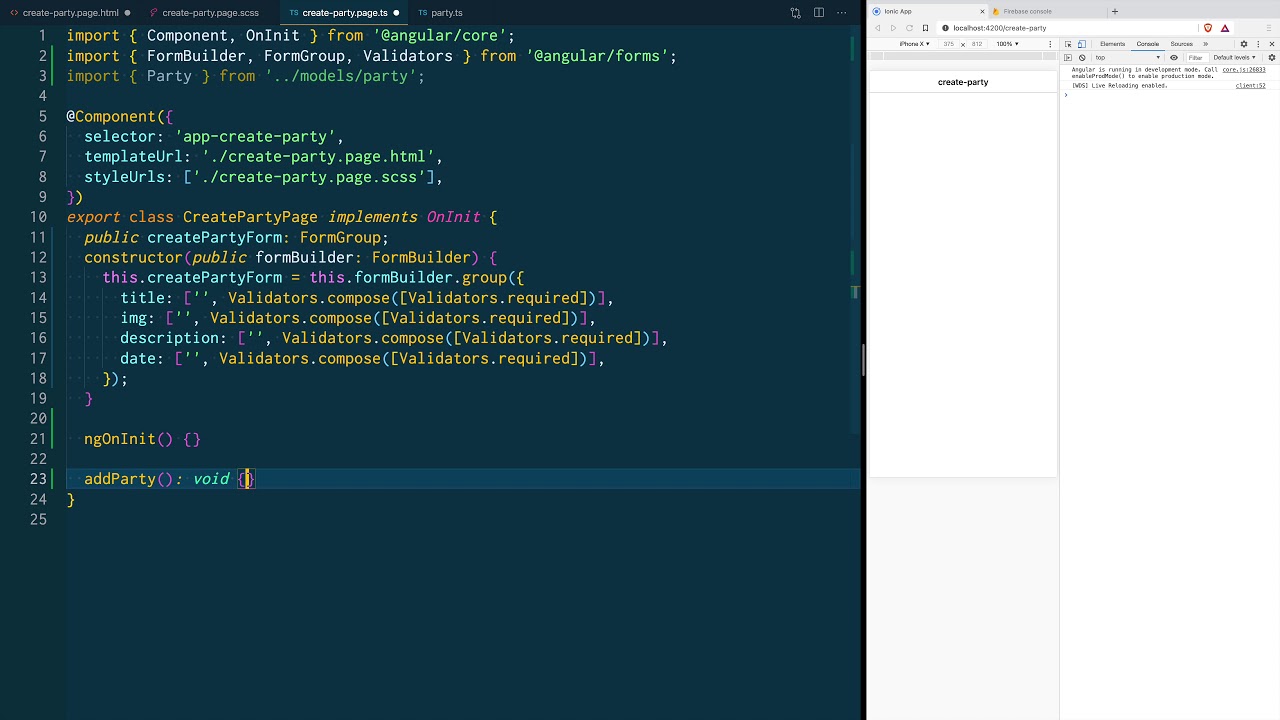The height and width of the screenshot is (720, 1280).
Task: Open DevTools settings gear
Action: [1244, 44]
